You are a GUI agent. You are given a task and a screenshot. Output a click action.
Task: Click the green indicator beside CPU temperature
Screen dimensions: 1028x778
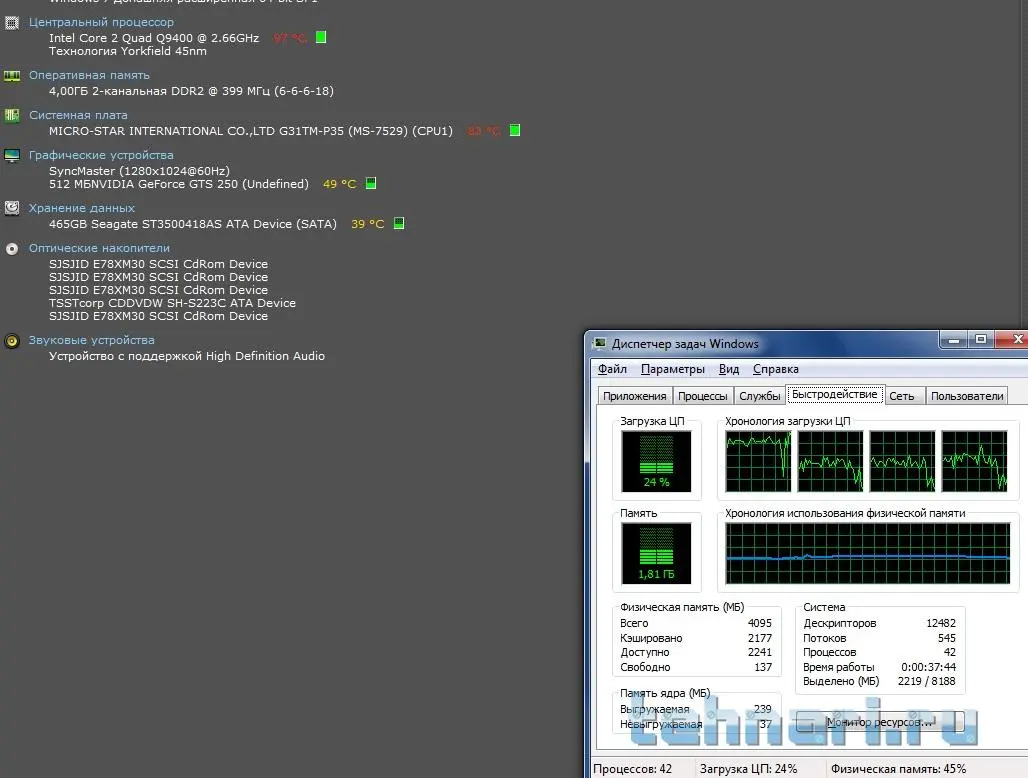coord(321,37)
